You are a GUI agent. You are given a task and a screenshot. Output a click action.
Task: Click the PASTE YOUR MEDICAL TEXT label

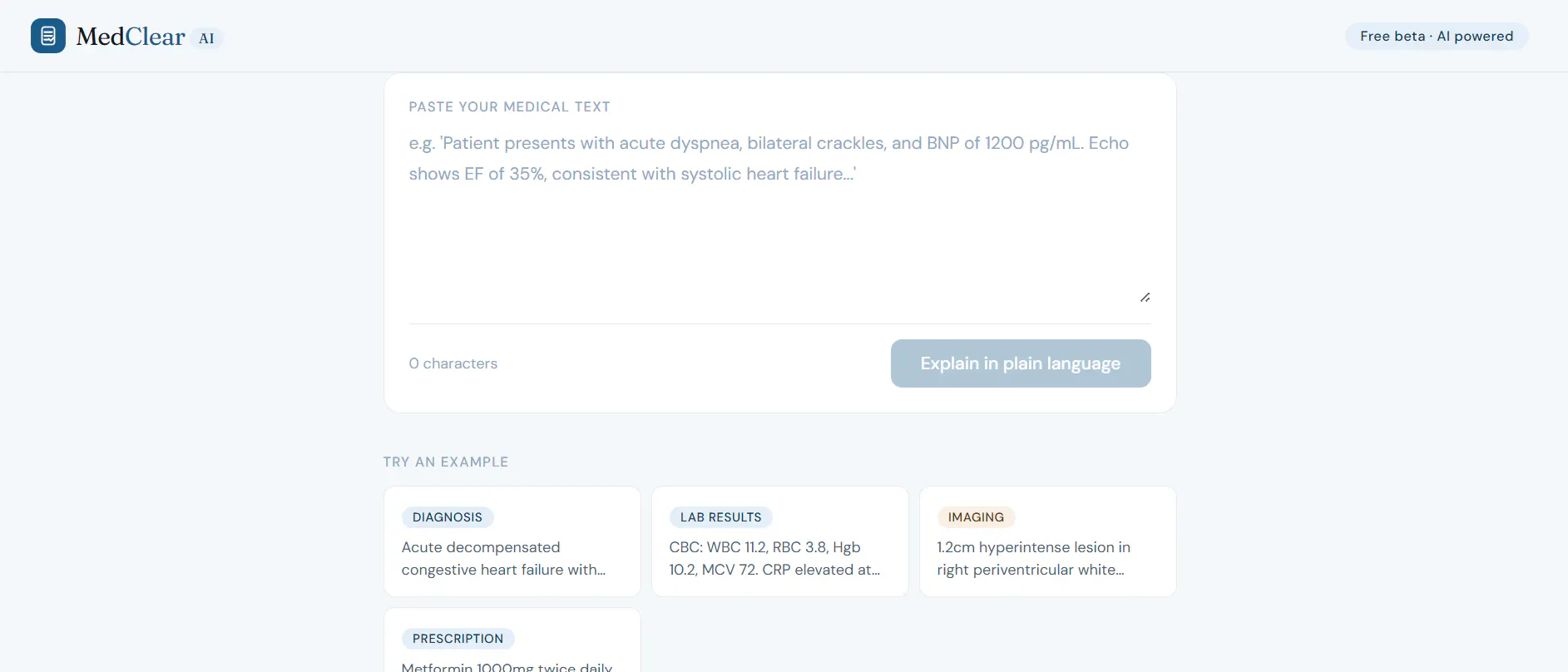510,106
